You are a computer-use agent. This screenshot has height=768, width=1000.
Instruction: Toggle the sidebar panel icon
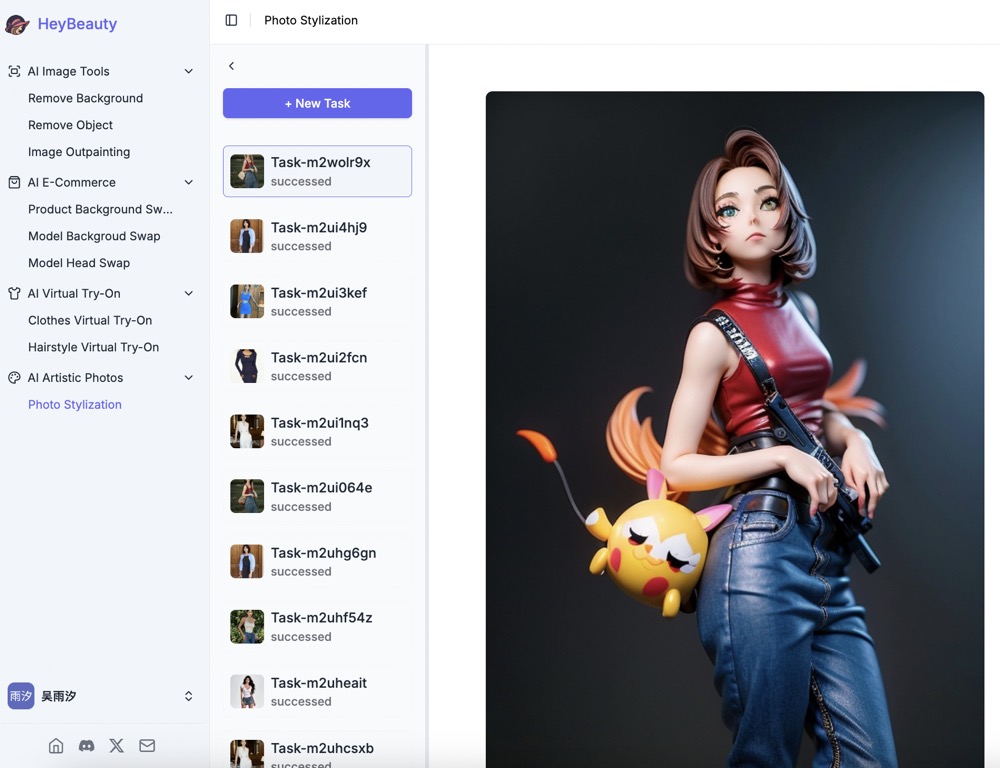point(231,20)
